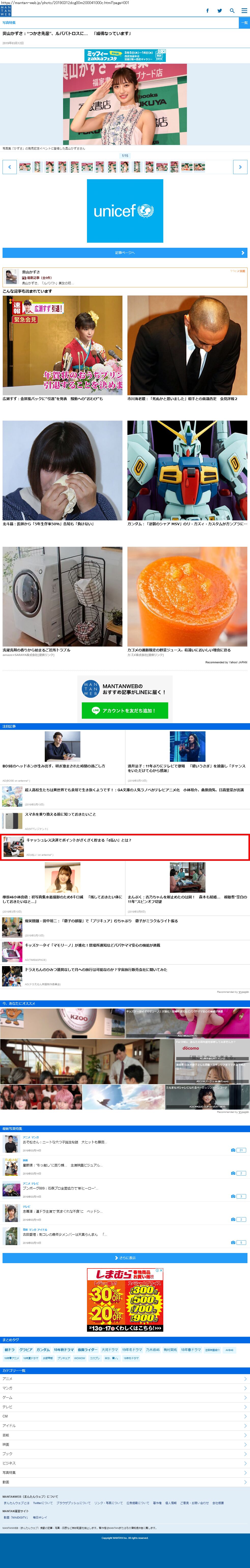
Task: Open the キャッシュレス決済 d払い article link
Action: point(79,840)
